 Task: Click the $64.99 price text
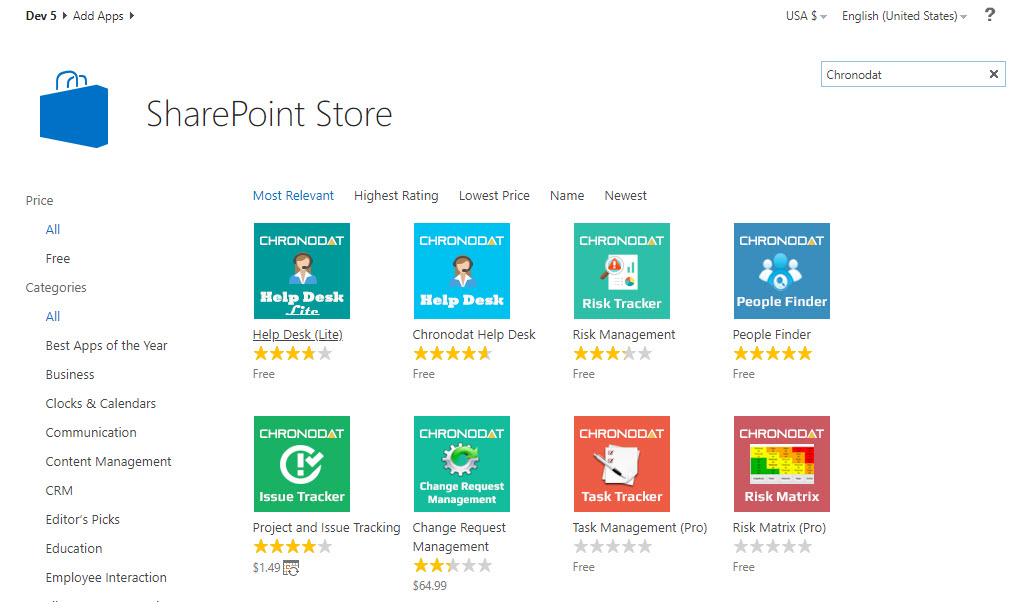pos(430,586)
